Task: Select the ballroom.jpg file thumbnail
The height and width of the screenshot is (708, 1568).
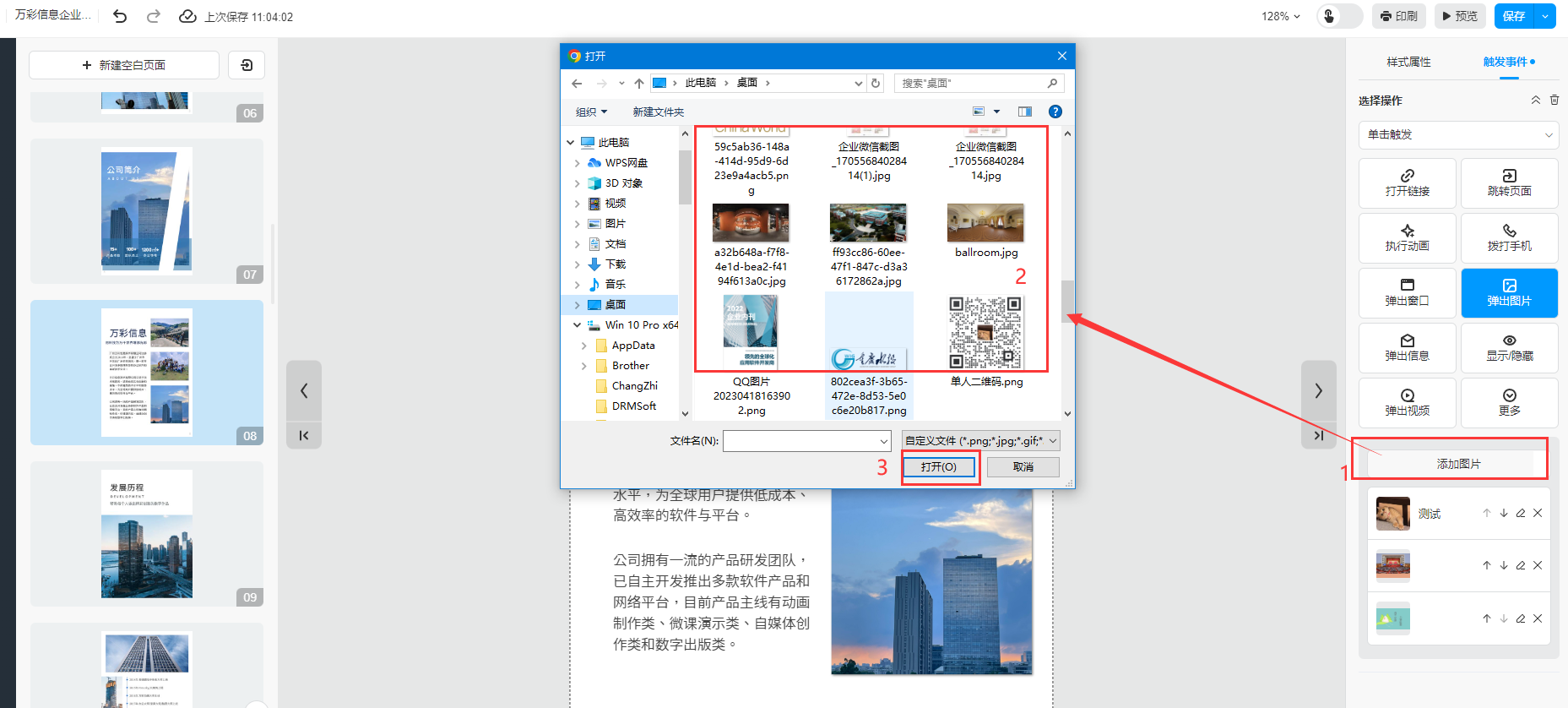Action: 985,224
